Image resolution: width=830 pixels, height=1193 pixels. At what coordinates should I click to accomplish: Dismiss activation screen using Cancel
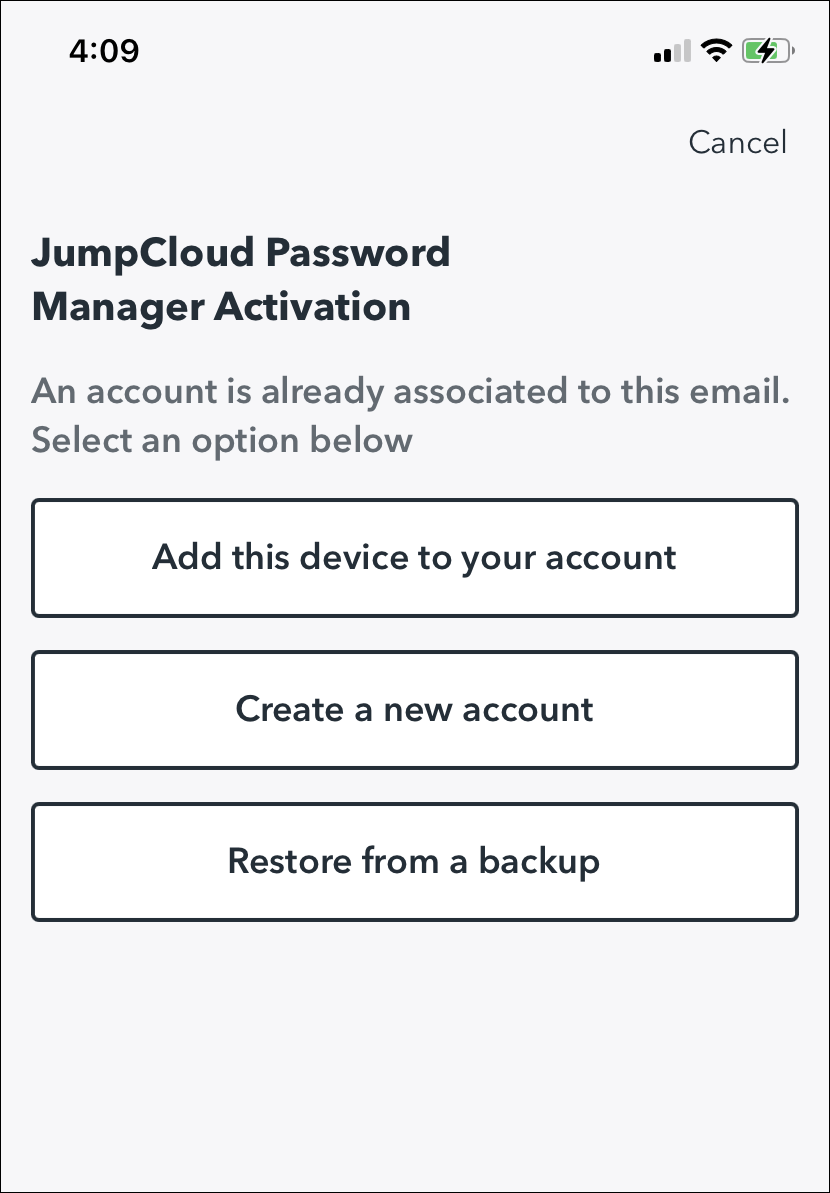coord(737,142)
